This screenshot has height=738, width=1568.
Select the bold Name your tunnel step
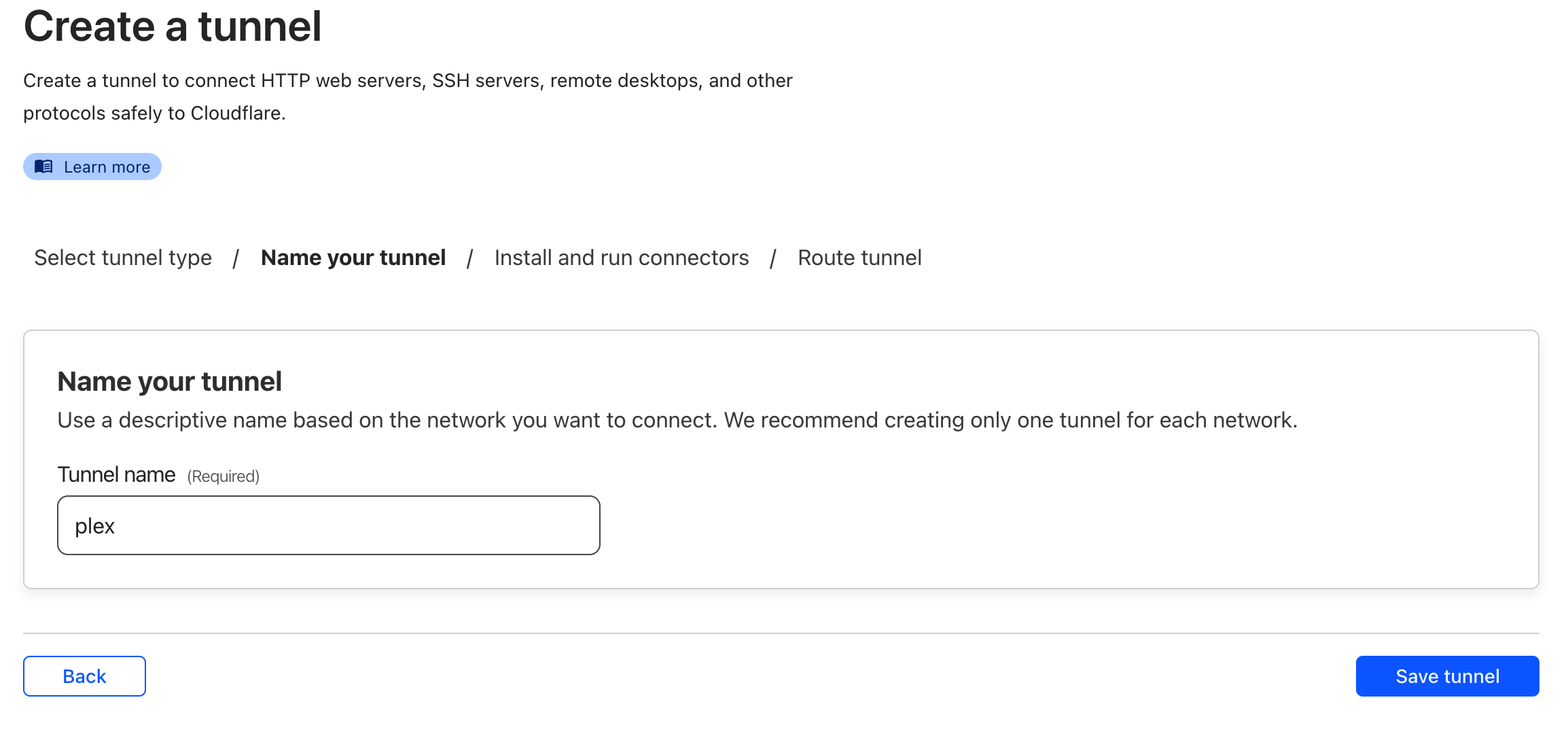click(353, 258)
